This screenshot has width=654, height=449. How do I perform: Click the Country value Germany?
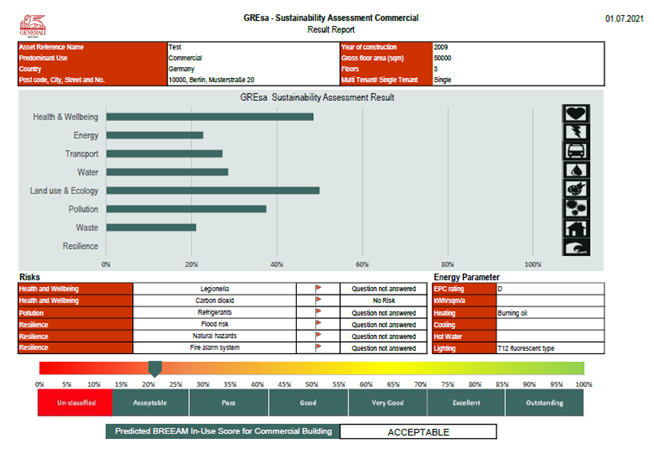181,69
